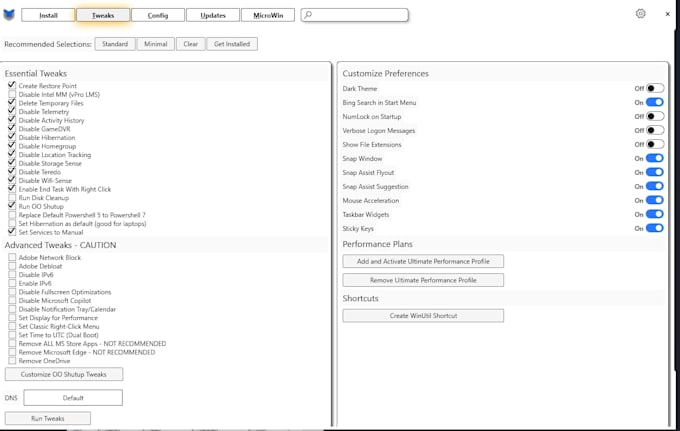Toggle Disable Hibernation checkbox

tap(12, 137)
